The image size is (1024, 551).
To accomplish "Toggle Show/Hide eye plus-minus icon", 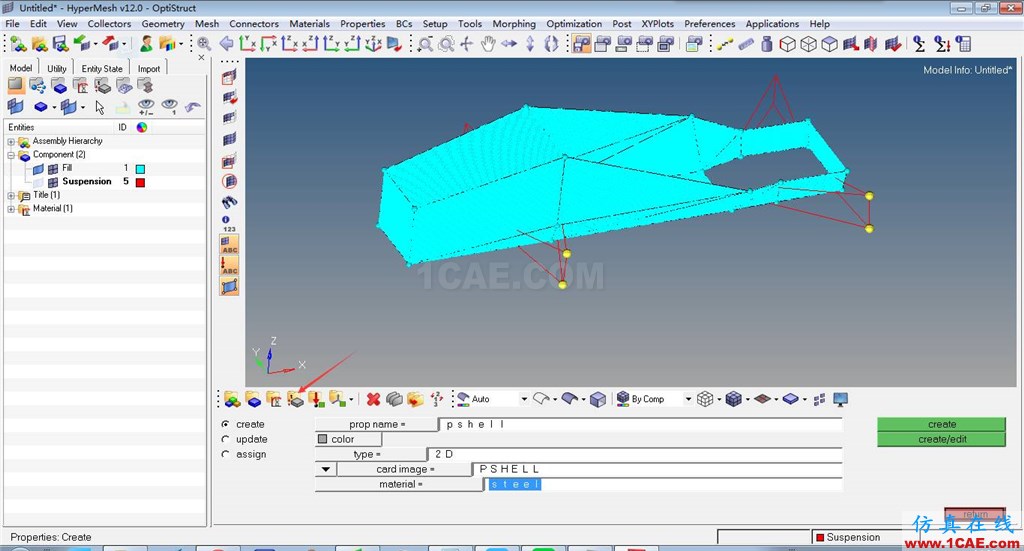I will (146, 107).
